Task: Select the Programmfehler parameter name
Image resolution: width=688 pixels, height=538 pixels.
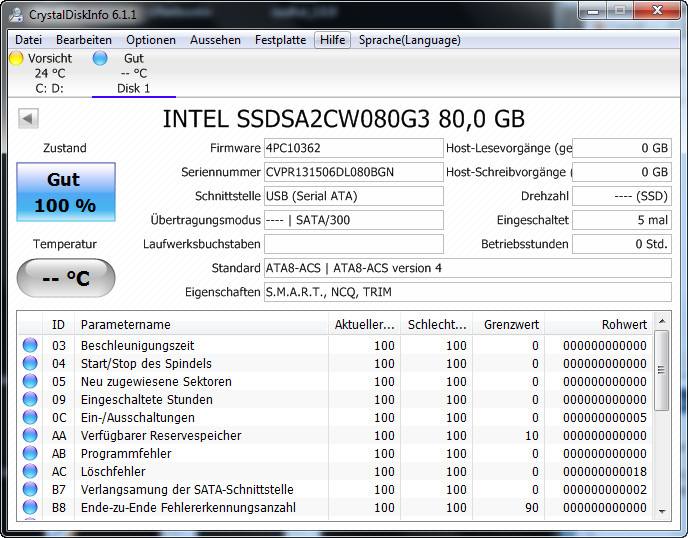Action: (126, 453)
